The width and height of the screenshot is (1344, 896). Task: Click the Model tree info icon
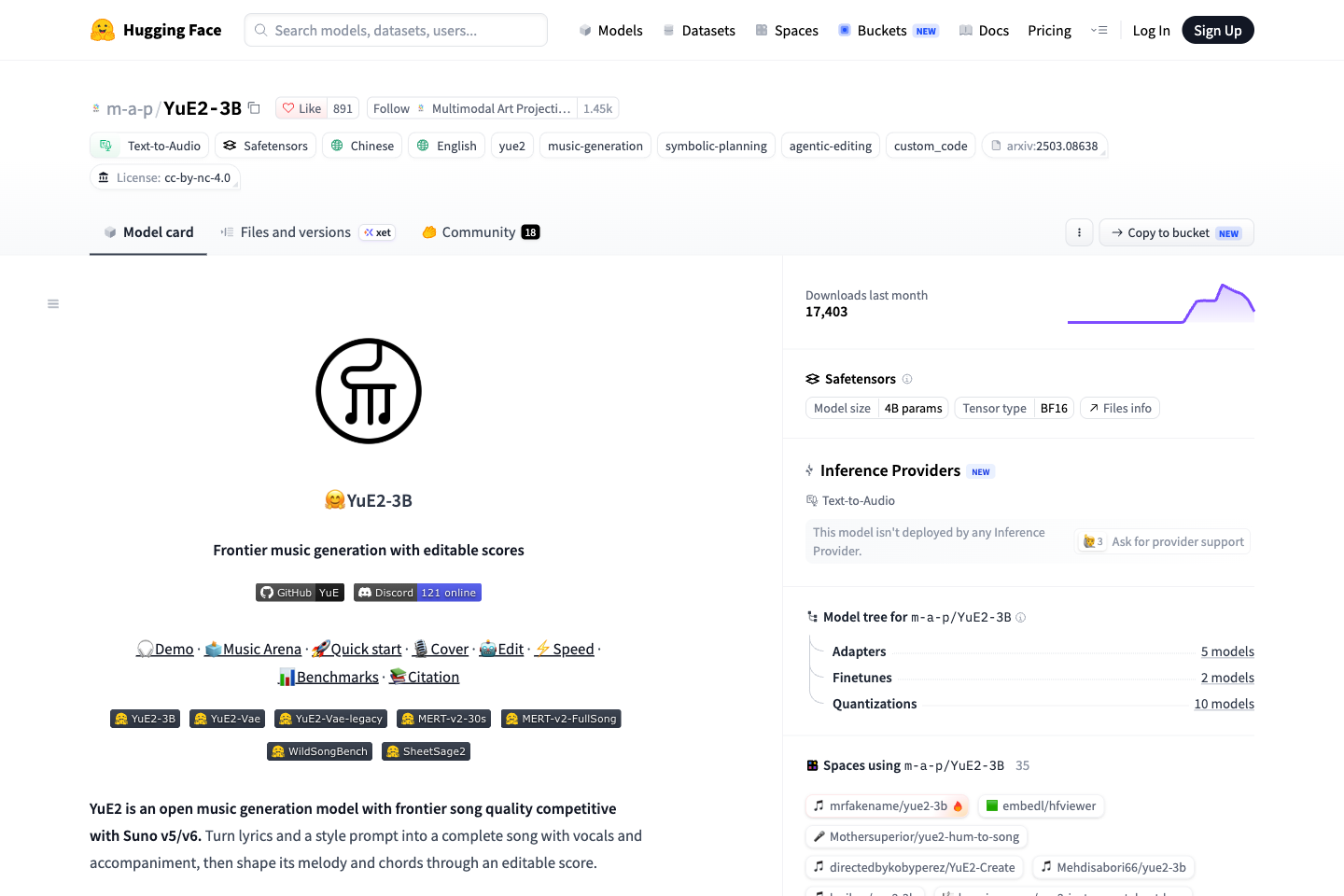[x=1021, y=617]
